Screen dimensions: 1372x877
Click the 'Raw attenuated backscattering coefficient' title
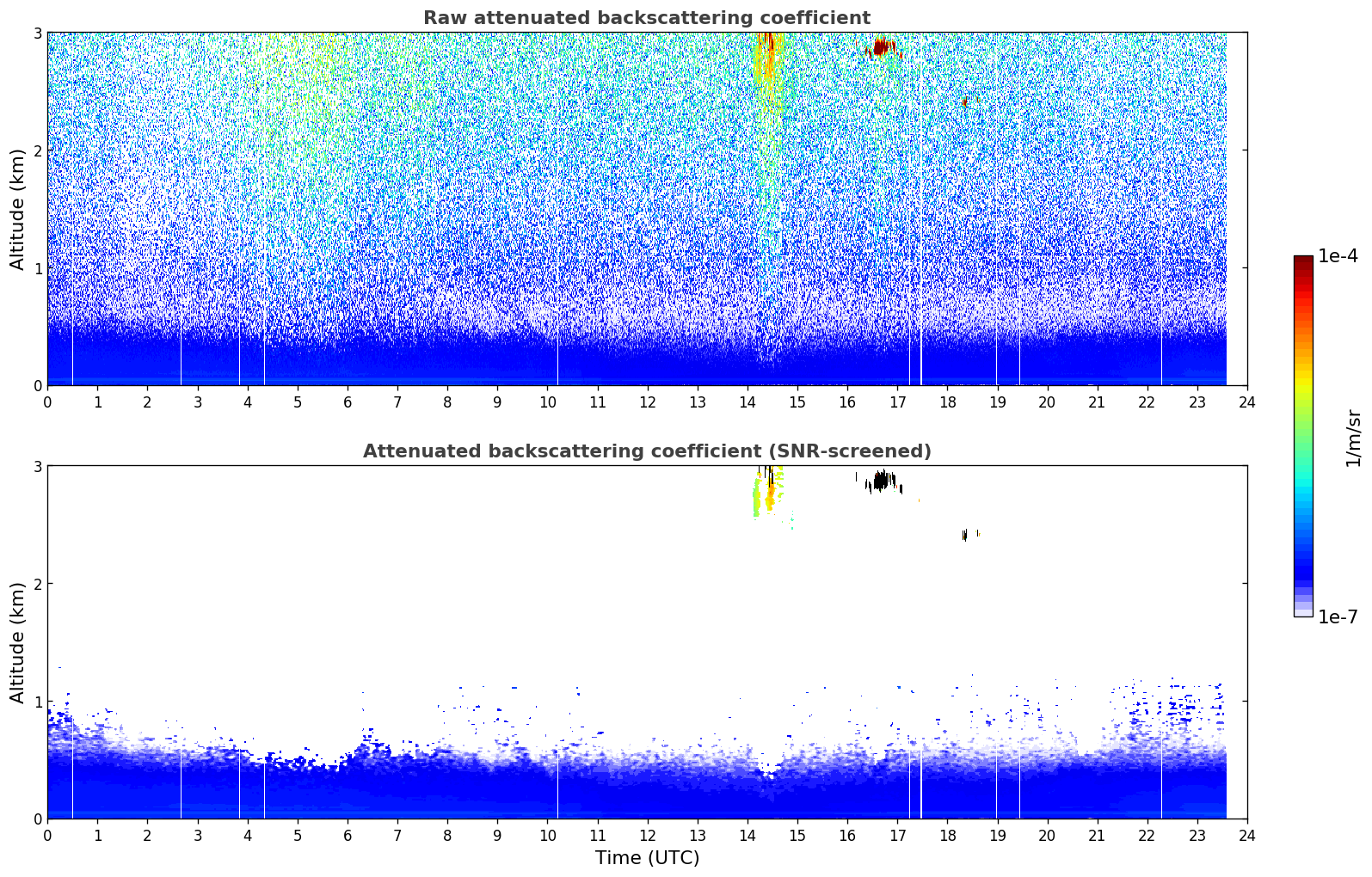pos(646,18)
